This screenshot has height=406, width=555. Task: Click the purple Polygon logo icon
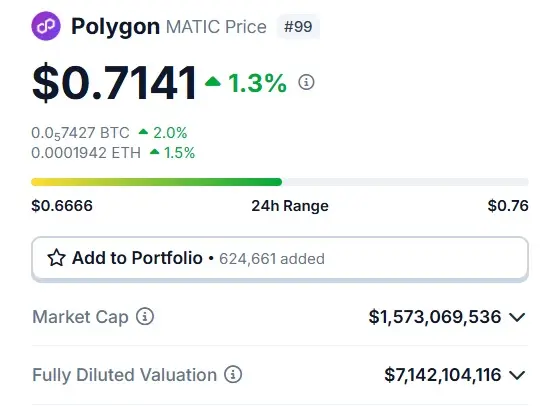[46, 26]
